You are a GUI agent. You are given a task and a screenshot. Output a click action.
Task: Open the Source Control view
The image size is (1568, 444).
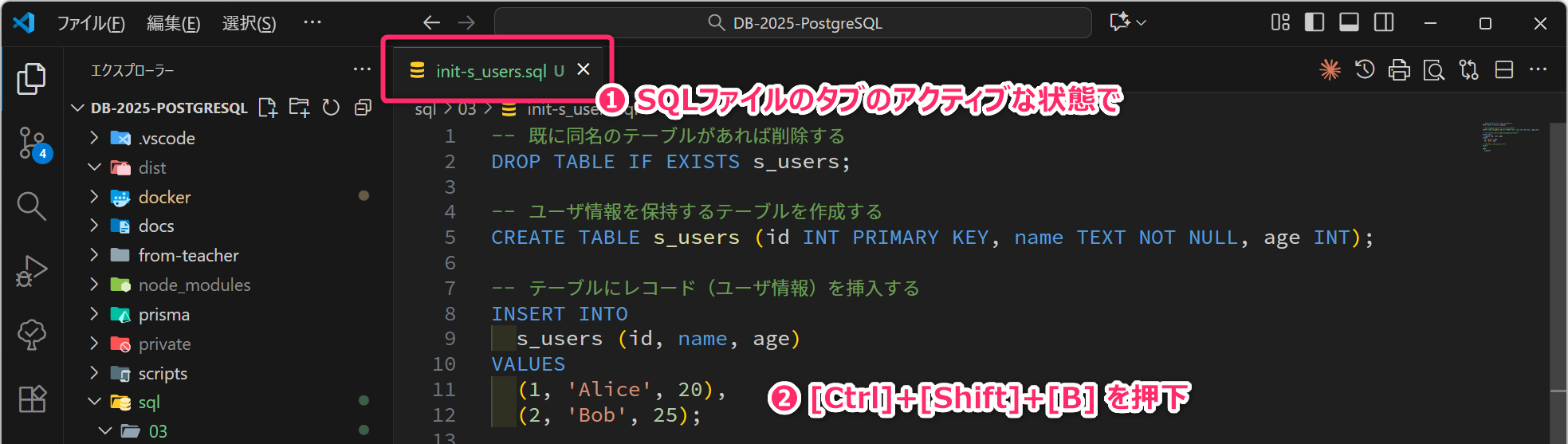(32, 143)
